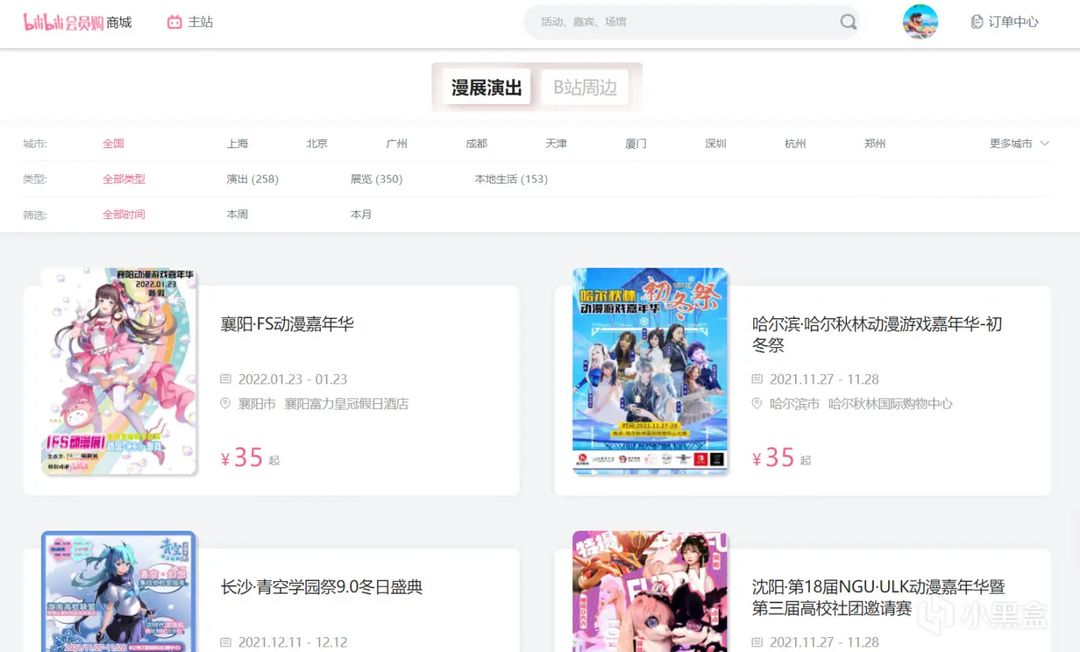The width and height of the screenshot is (1080, 652).
Task: Filter by type 展览 (350)
Action: (377, 179)
